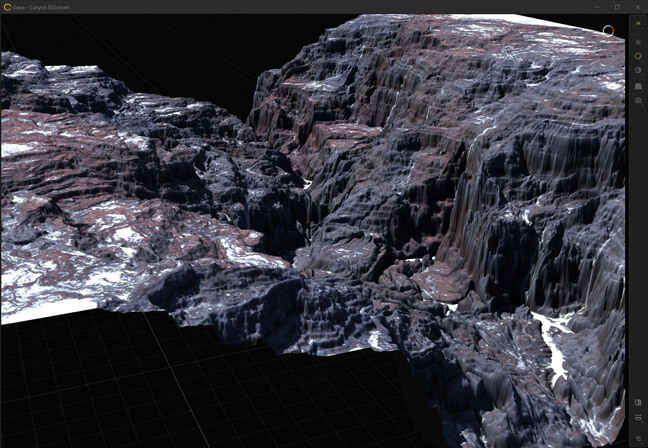The height and width of the screenshot is (448, 648).
Task: Click the green resolution indicator atop the sidebar
Action: [638, 22]
